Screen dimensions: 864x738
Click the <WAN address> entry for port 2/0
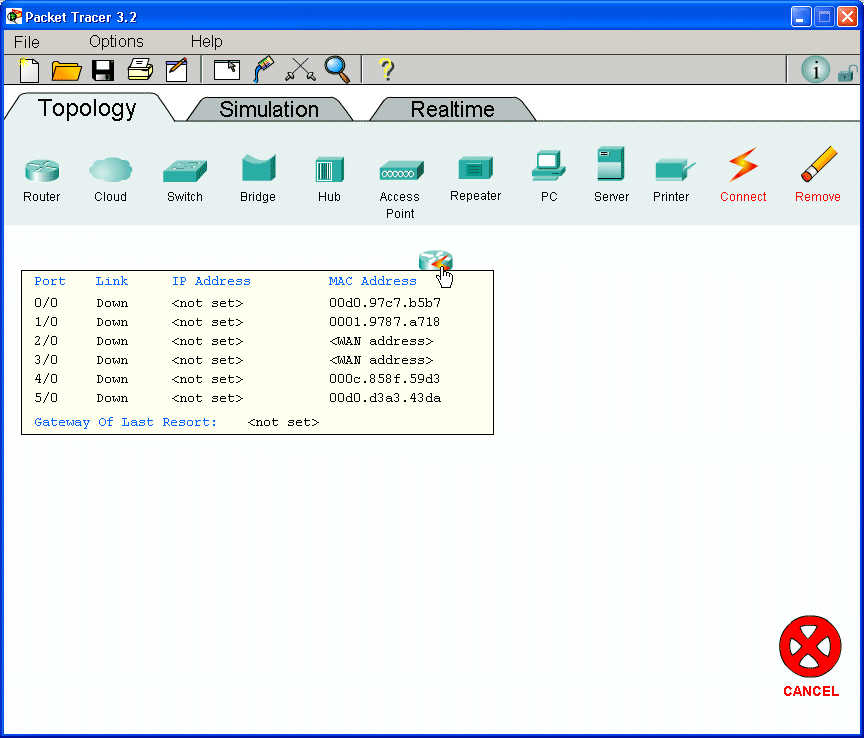coord(381,341)
